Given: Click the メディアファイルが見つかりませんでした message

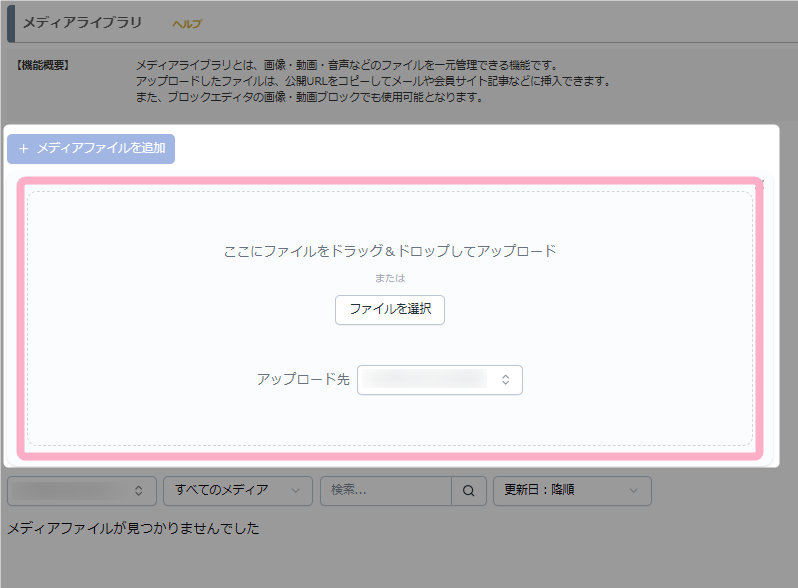Looking at the screenshot, I should click(x=133, y=528).
